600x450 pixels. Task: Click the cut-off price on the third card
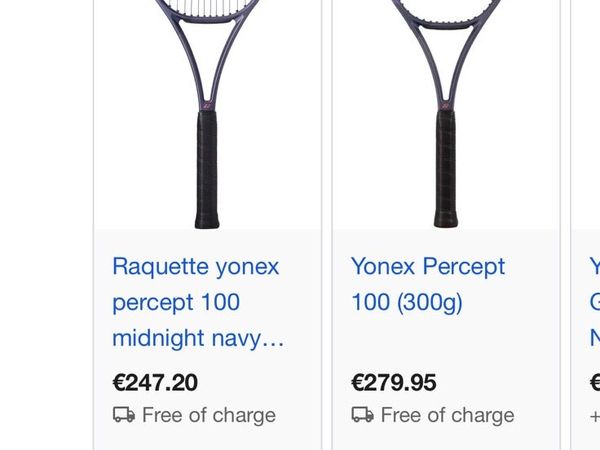pos(595,382)
